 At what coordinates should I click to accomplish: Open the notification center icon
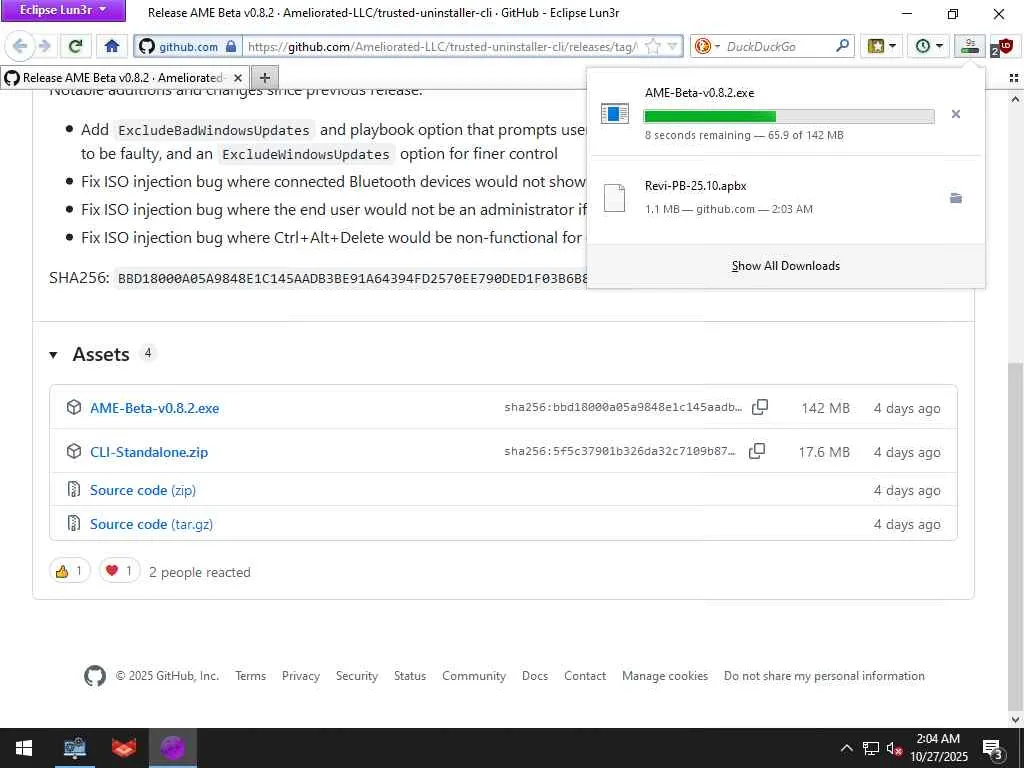coord(992,748)
